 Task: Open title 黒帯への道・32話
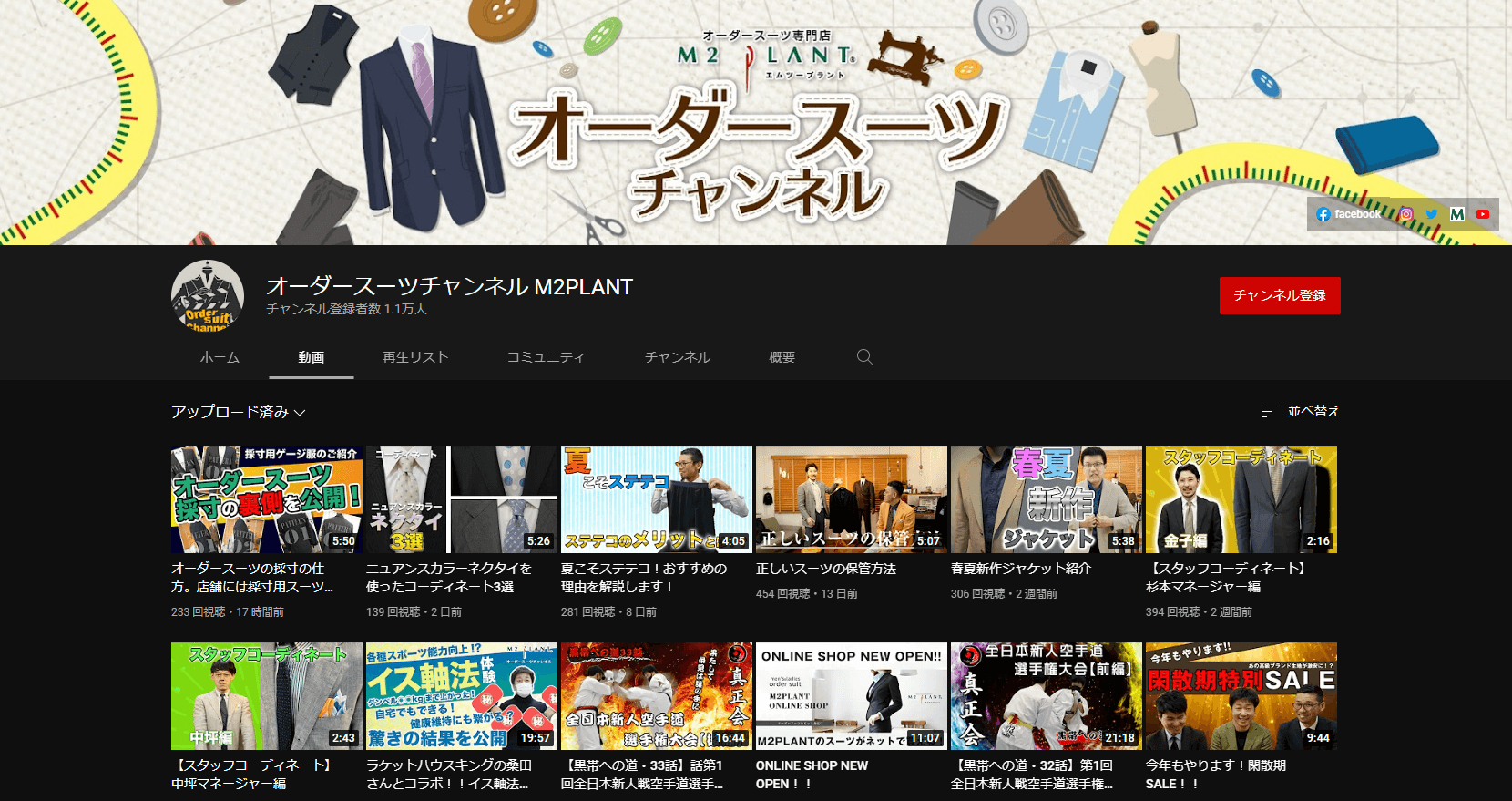1033,775
